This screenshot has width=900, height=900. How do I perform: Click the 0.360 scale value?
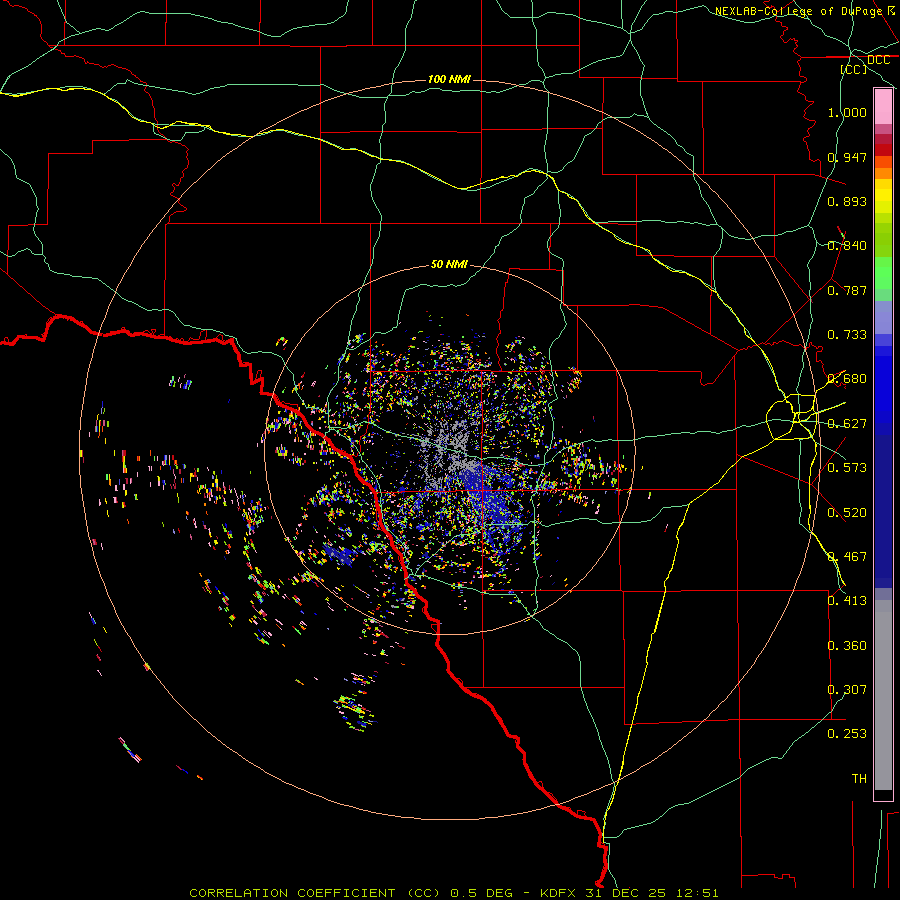pyautogui.click(x=847, y=646)
